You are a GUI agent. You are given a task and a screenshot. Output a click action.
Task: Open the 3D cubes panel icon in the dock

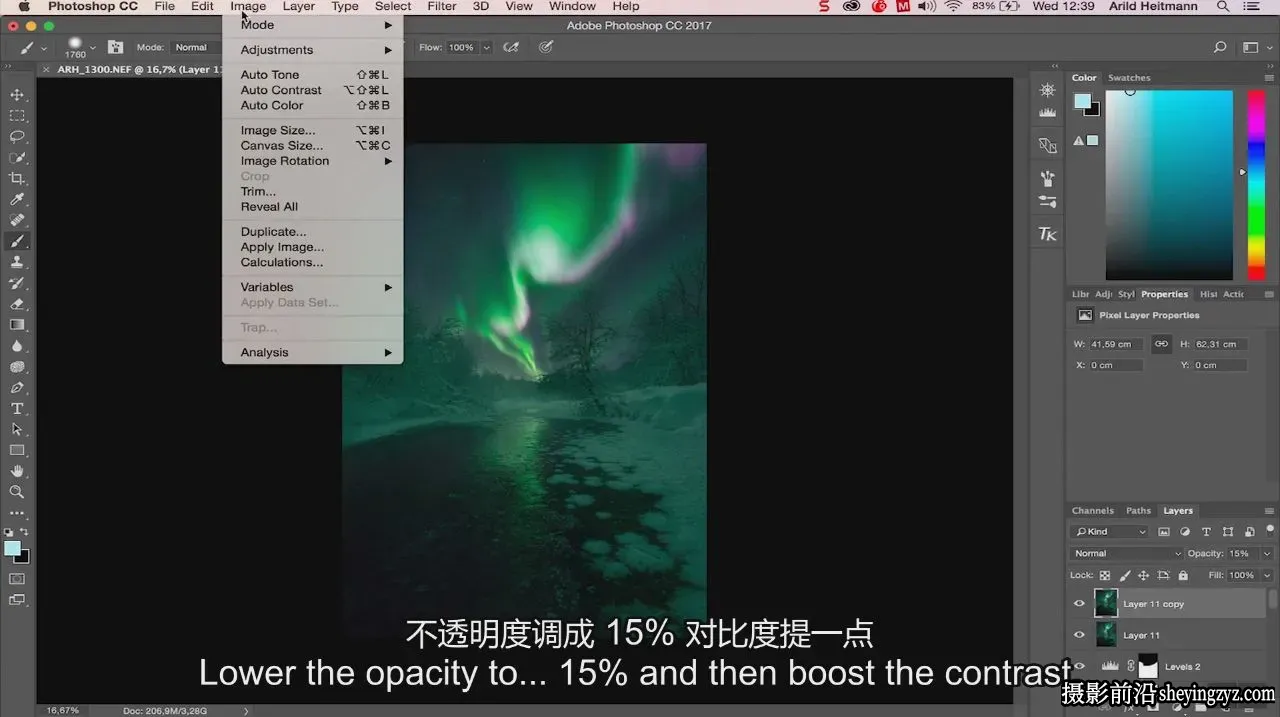1047,145
